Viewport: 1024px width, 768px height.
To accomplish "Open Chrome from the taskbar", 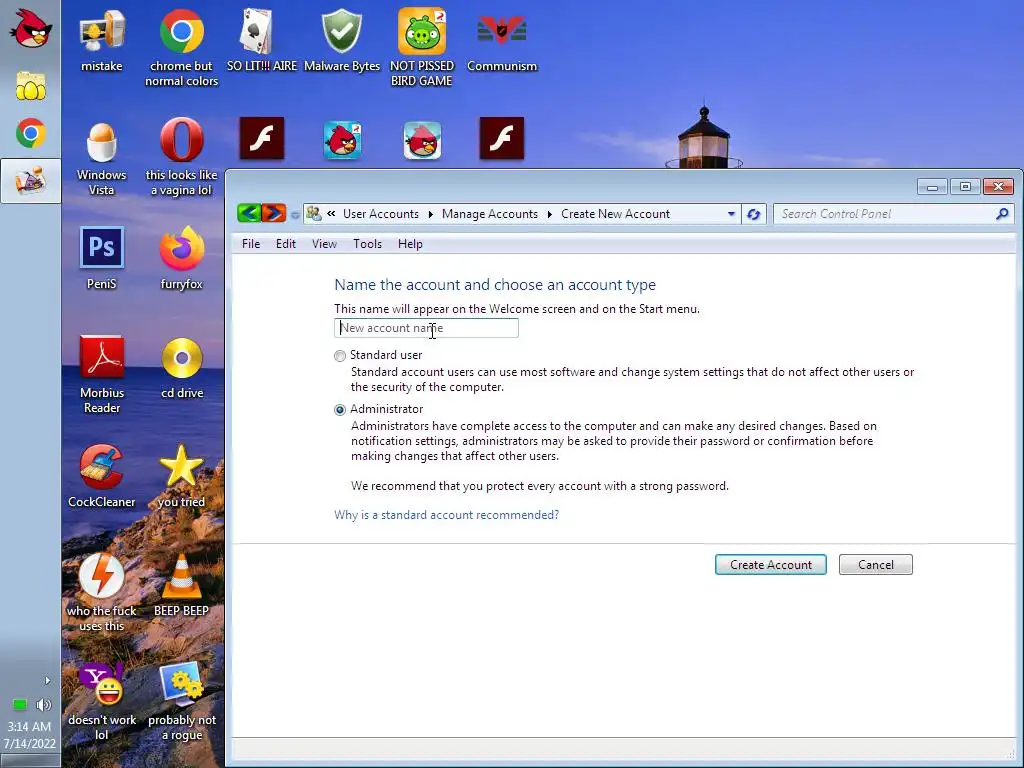I will pos(31,133).
